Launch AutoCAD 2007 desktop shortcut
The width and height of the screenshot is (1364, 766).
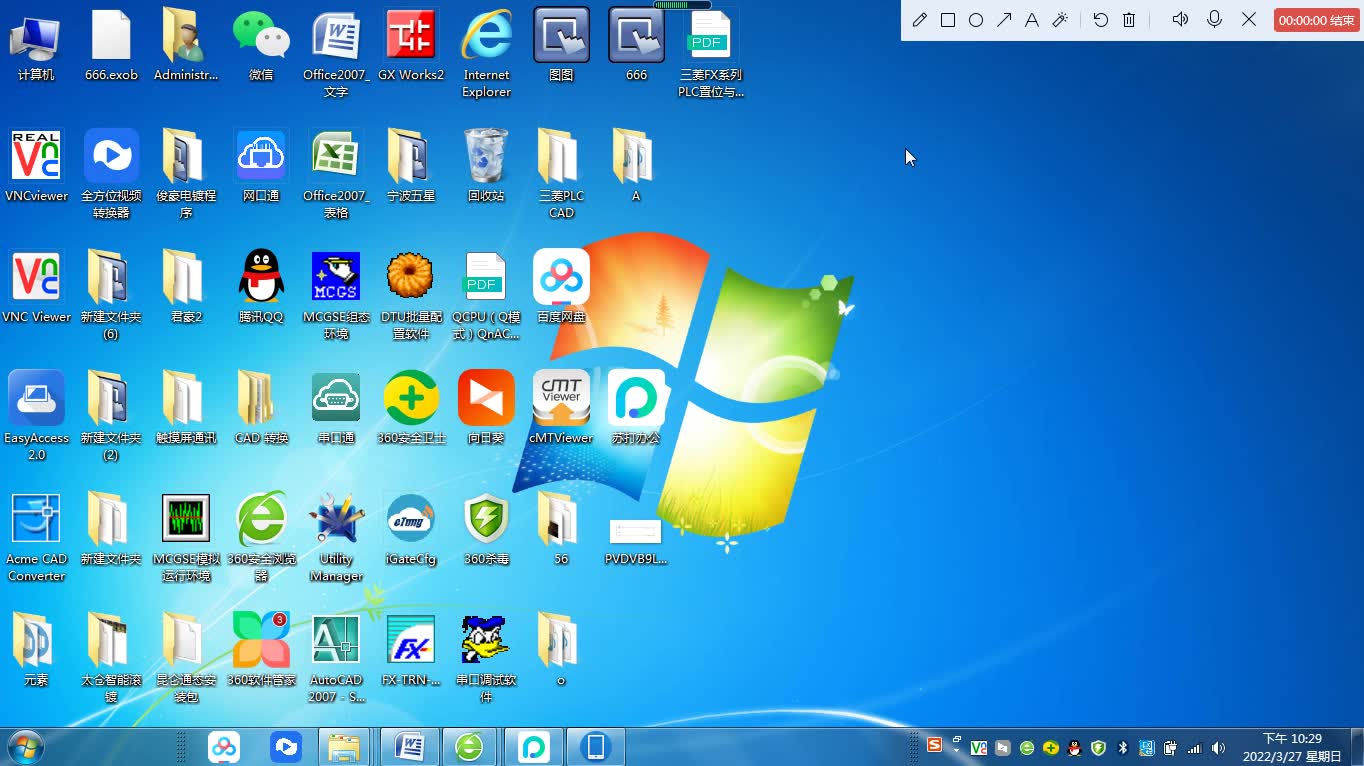[336, 658]
